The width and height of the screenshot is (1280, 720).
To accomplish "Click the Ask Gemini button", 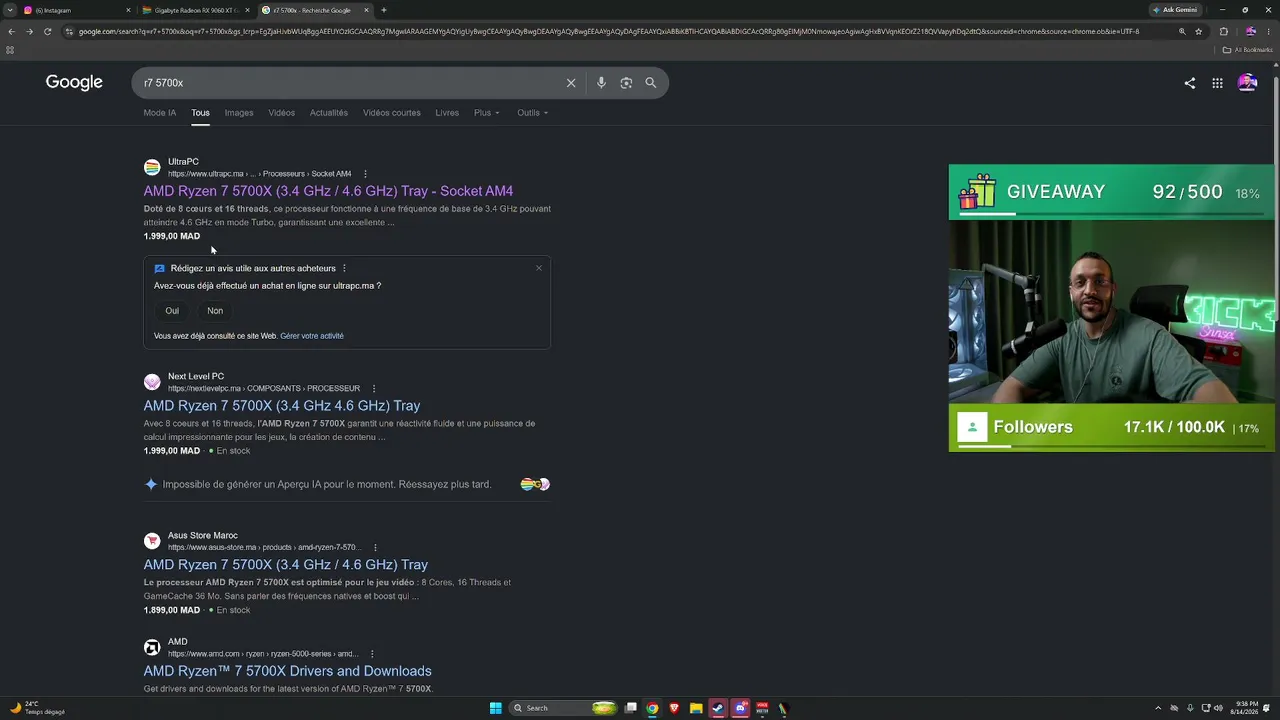I will 1175,10.
